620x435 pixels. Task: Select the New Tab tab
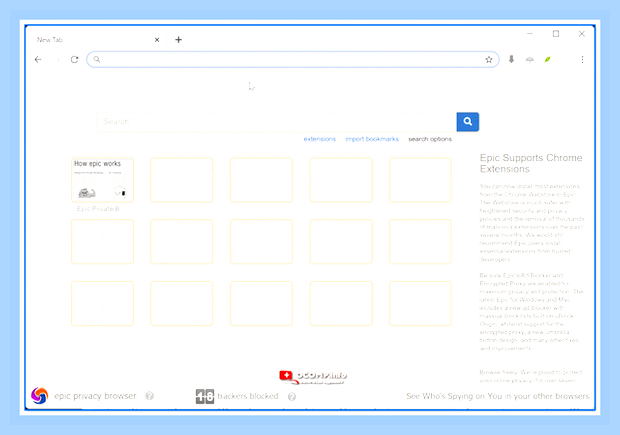pos(95,40)
